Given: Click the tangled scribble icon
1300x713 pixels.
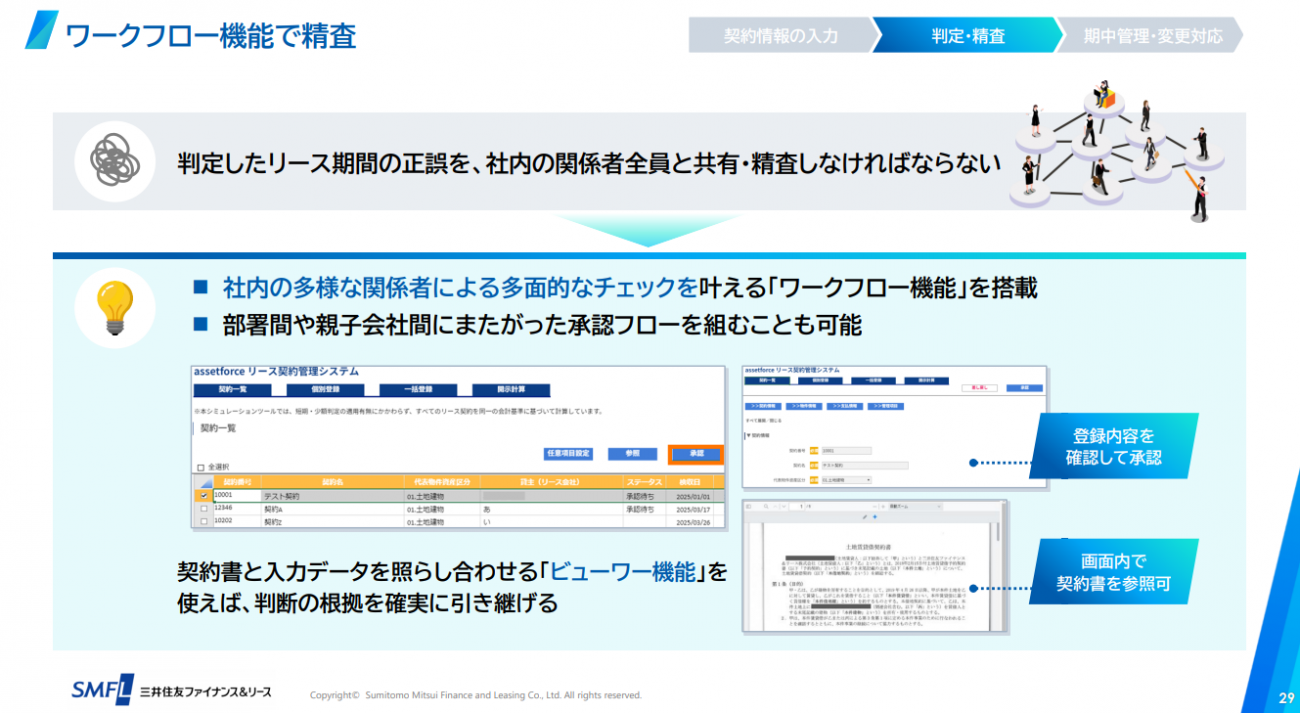Looking at the screenshot, I should point(114,159).
